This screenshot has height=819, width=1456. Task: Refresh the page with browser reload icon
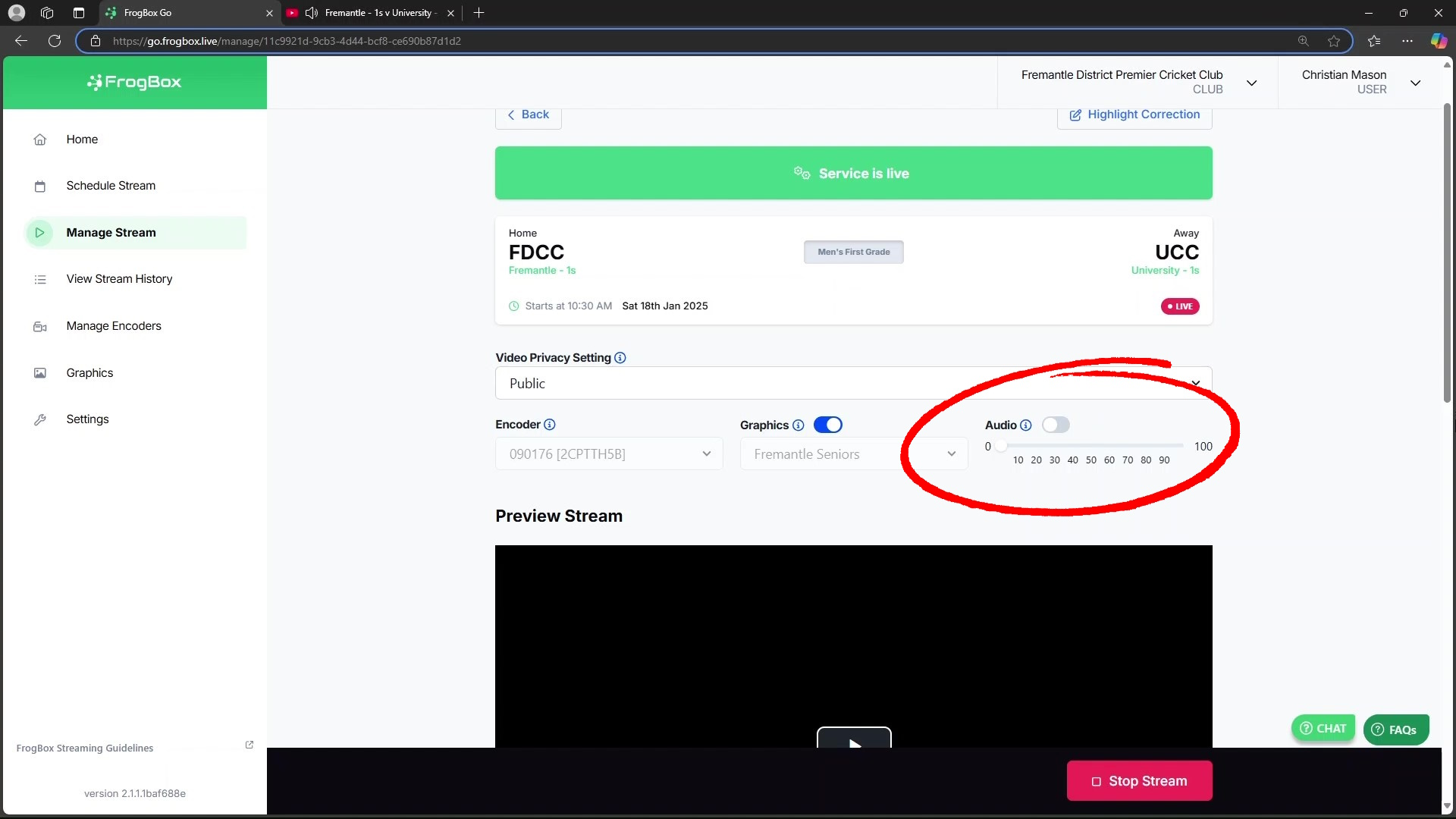[55, 41]
